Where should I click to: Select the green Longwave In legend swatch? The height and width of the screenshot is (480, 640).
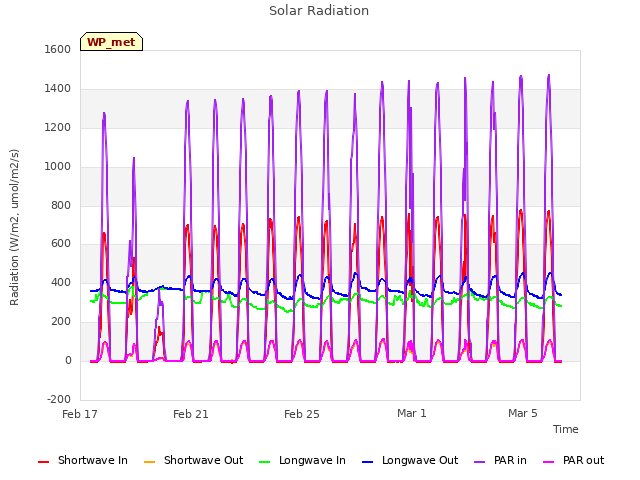[x=265, y=462]
